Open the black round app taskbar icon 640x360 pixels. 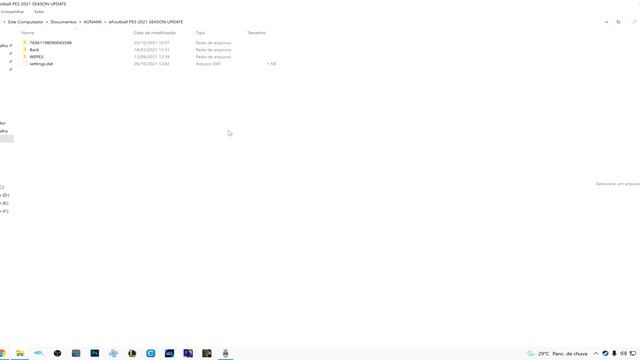pyautogui.click(x=57, y=353)
